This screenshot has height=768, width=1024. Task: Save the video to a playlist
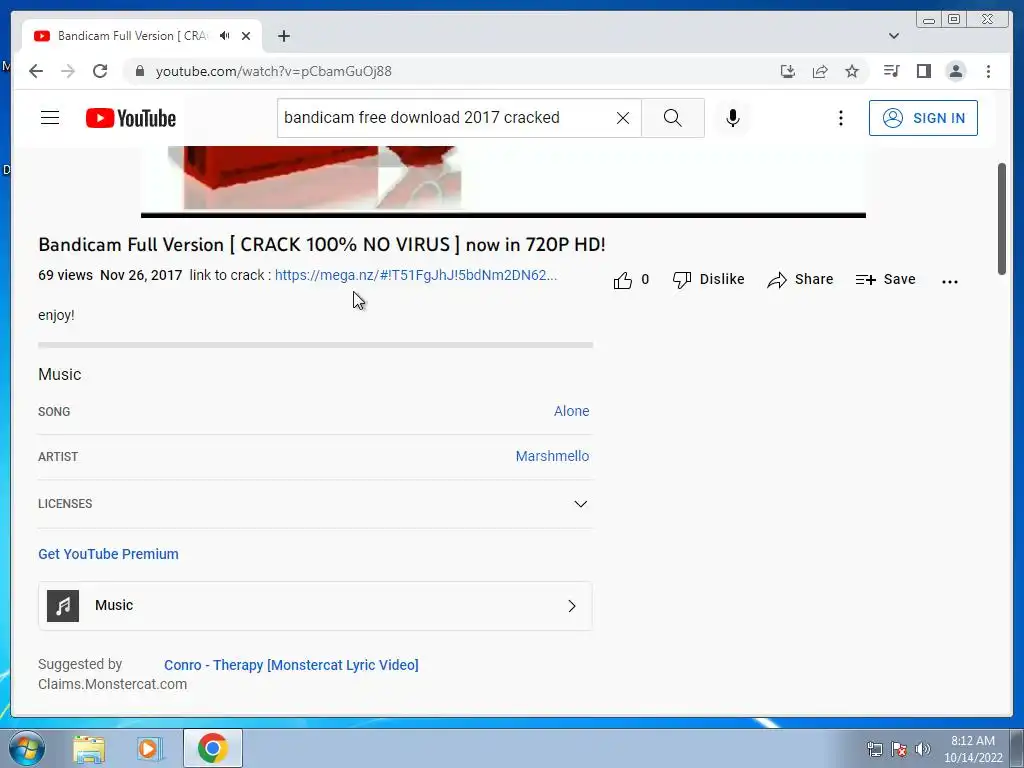tap(886, 280)
